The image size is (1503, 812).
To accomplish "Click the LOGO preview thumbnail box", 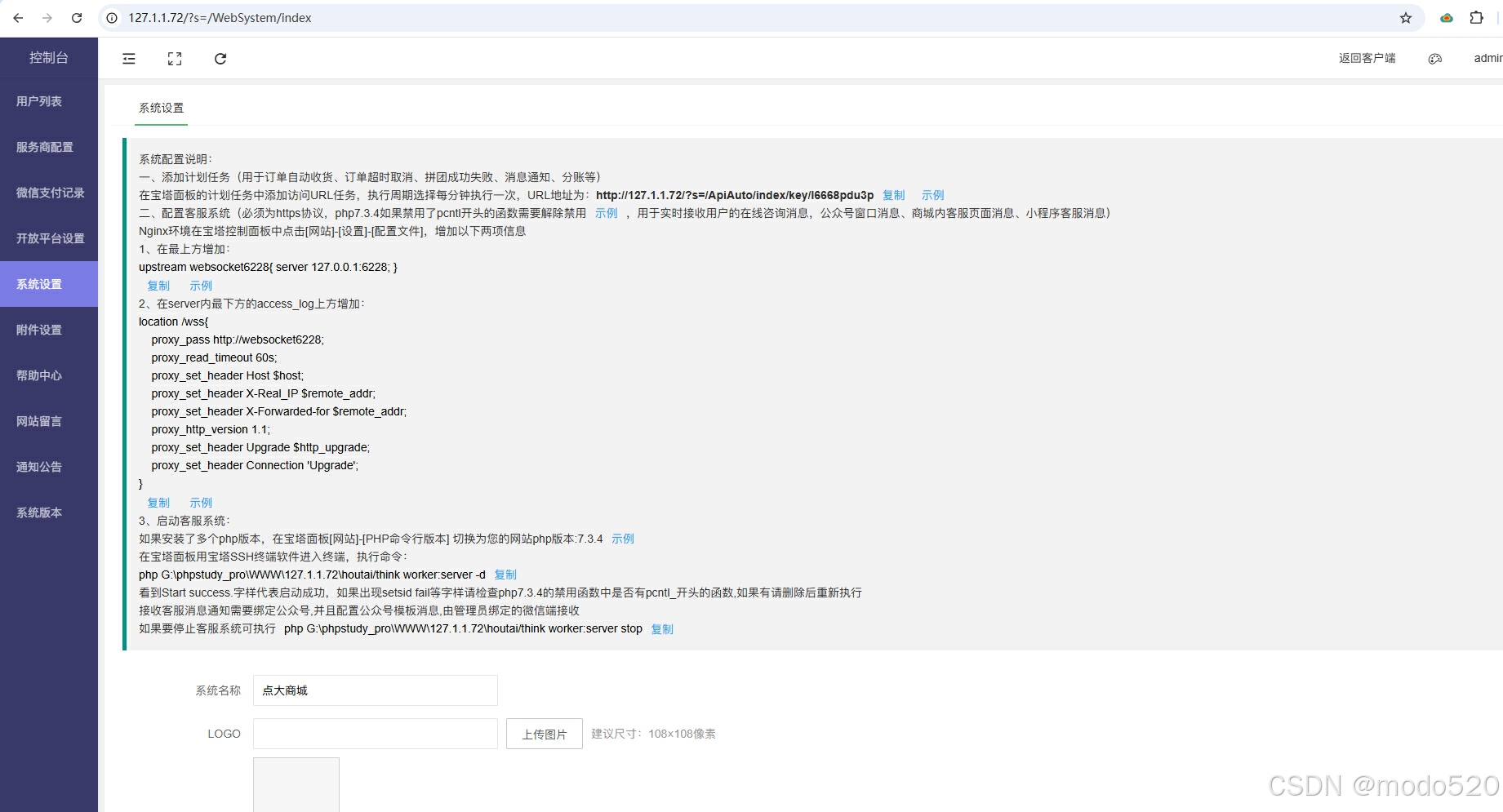I will pos(296,785).
